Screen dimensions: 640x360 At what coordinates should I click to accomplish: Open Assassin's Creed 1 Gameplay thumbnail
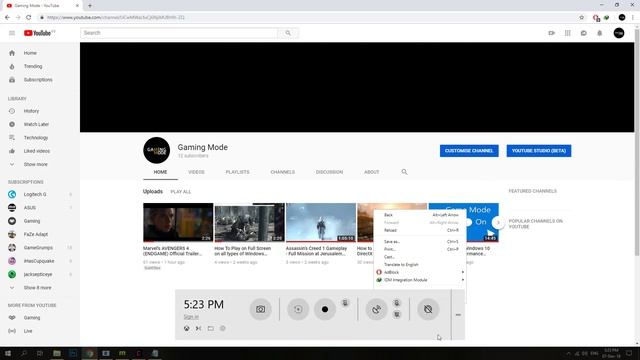pos(321,222)
